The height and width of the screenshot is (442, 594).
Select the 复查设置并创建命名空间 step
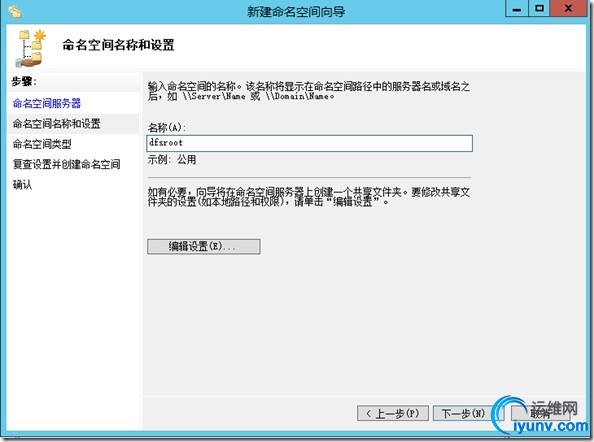(x=66, y=164)
